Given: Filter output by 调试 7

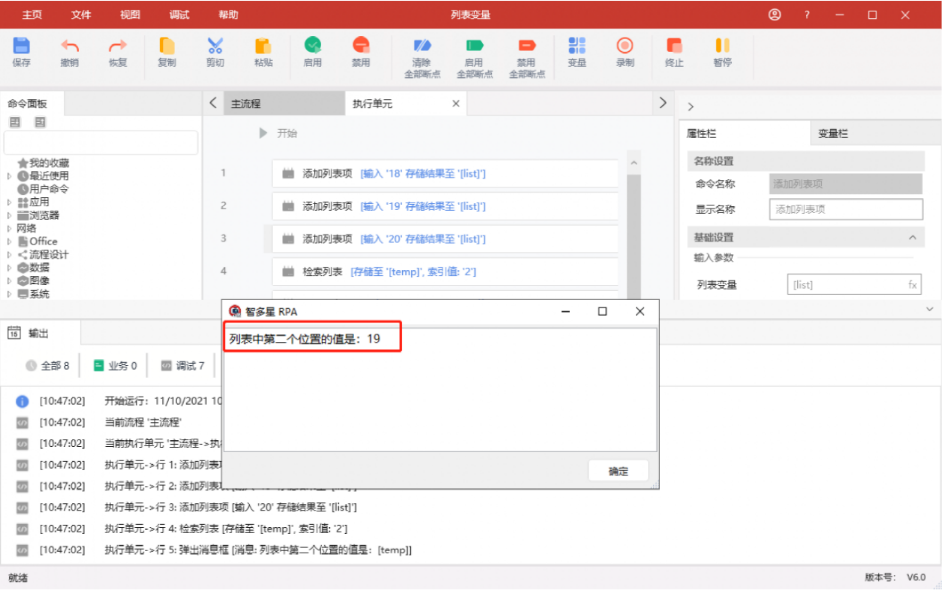Looking at the screenshot, I should click(x=183, y=366).
